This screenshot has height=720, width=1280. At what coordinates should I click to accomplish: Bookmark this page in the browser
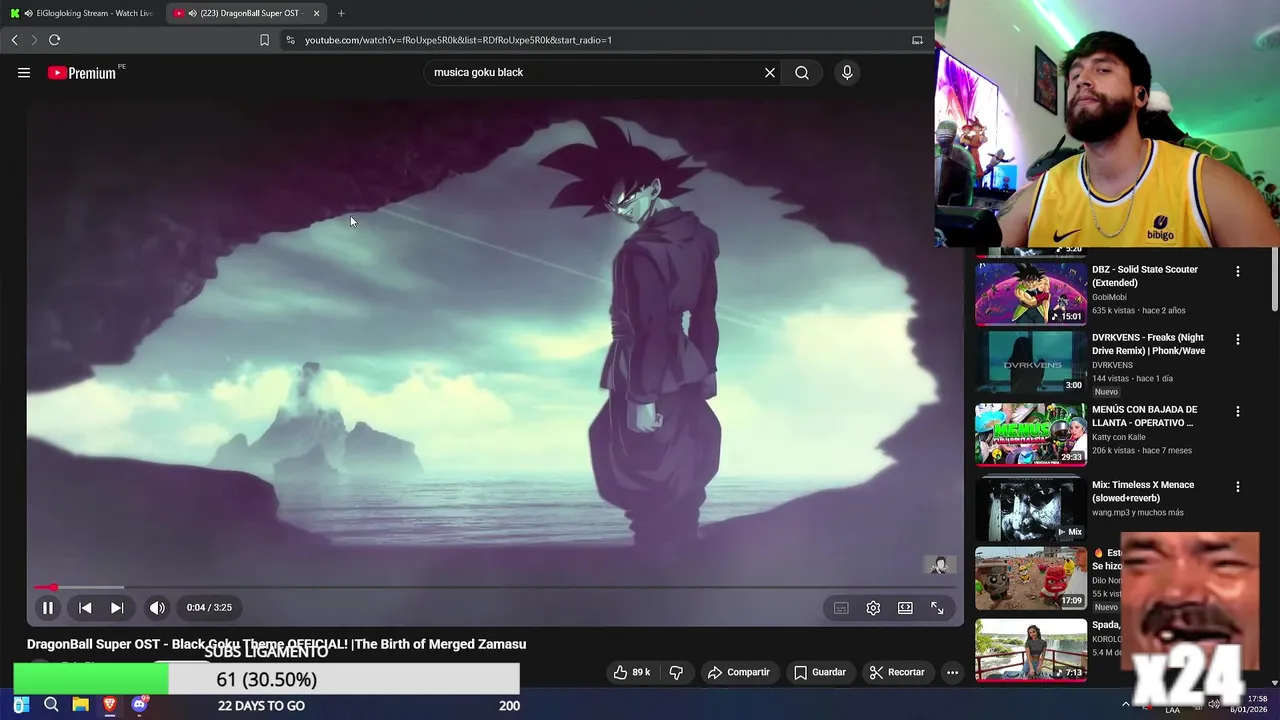coord(264,40)
